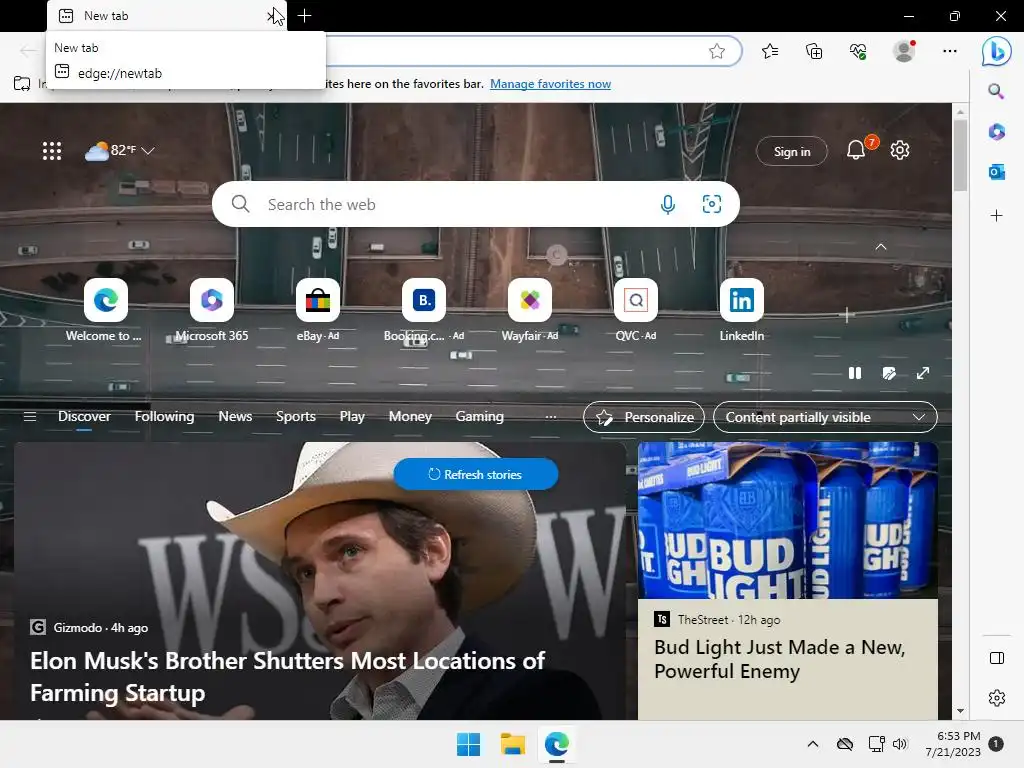
Task: Open Bud Light Powerful Enemy article
Action: (780, 659)
